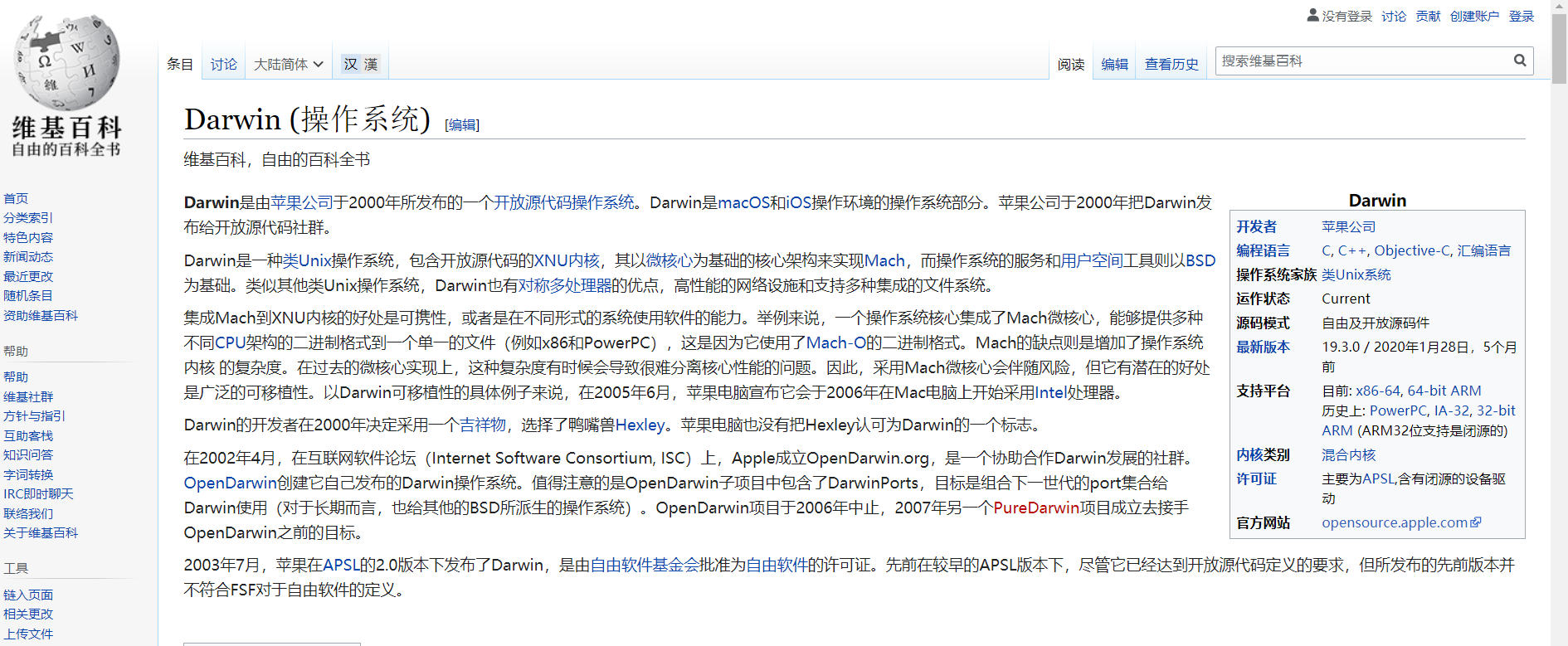This screenshot has height=646, width=1568.
Task: Open the 阅读 view tab
Action: [x=1071, y=64]
